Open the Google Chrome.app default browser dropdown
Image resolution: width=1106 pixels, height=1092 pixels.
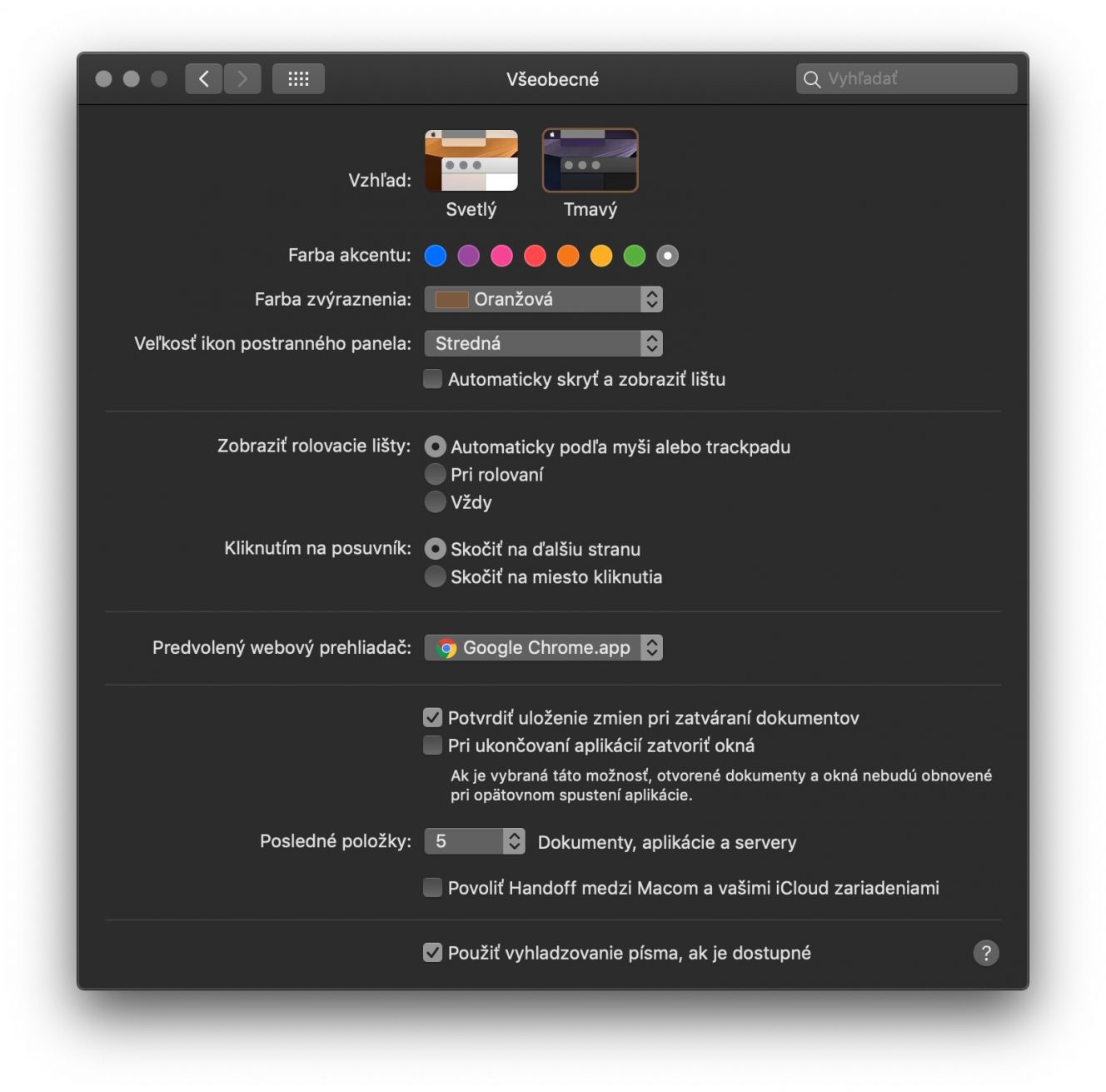coord(544,647)
